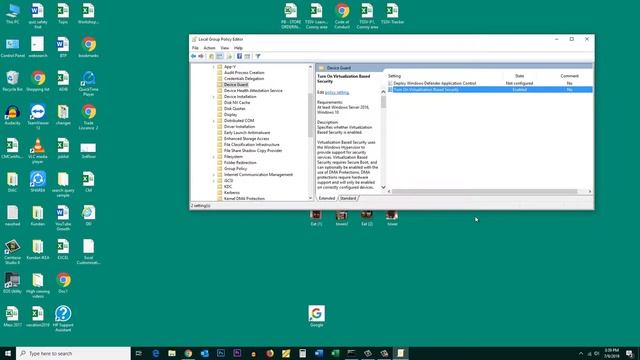Open the Control Panel desktop icon

pyautogui.click(x=13, y=47)
